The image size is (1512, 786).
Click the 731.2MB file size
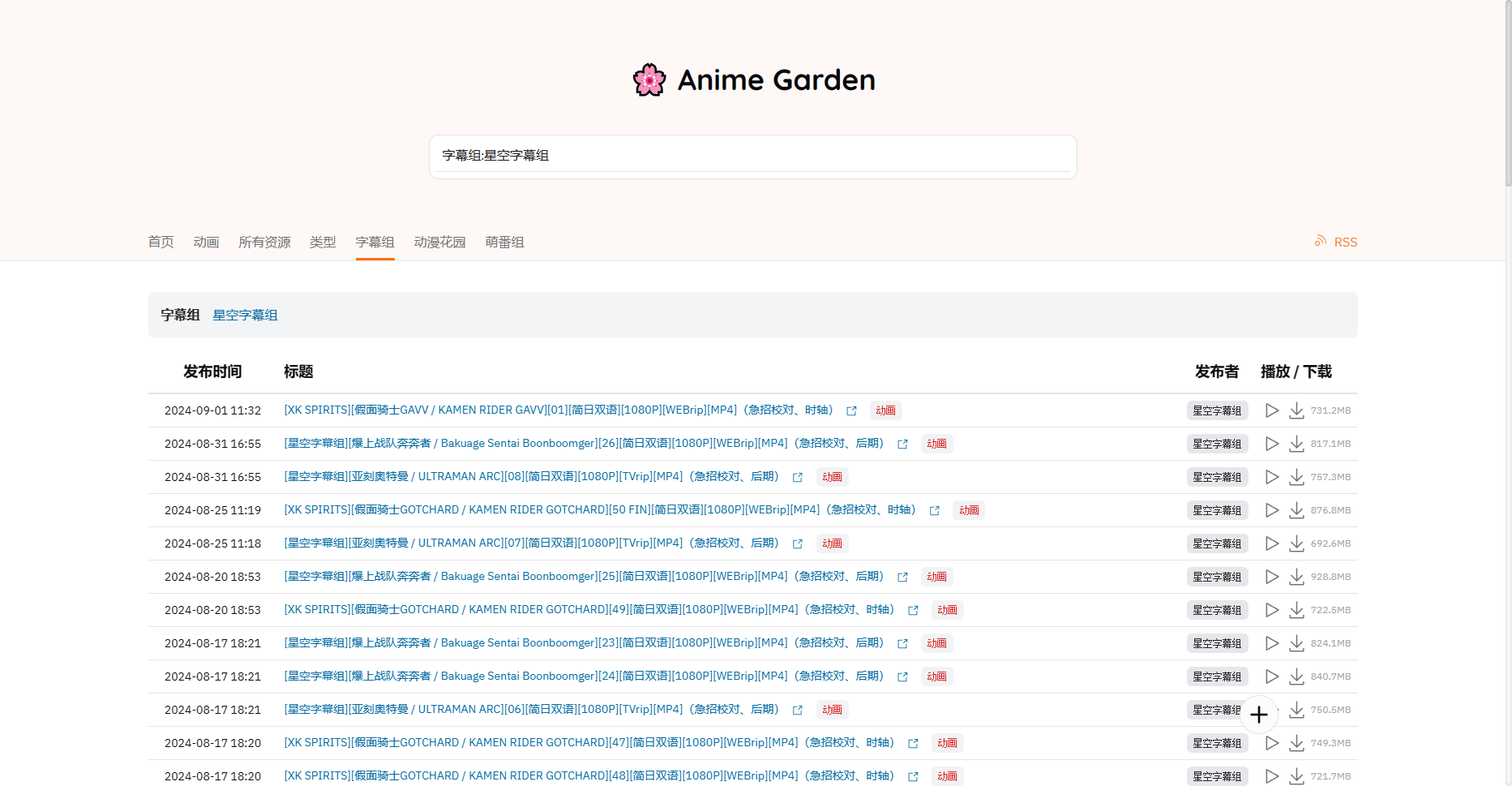click(x=1331, y=410)
